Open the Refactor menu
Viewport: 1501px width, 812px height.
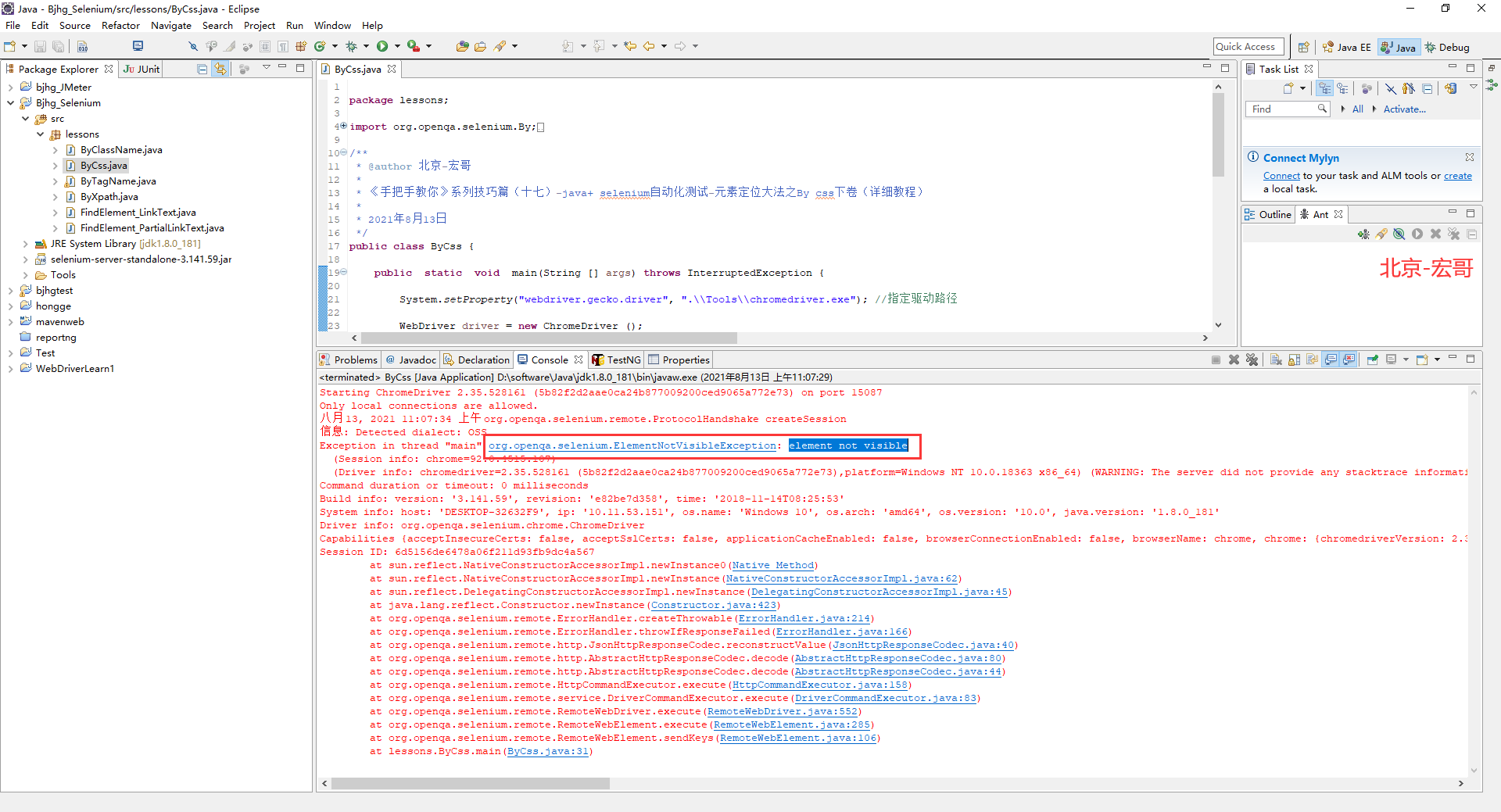coord(120,26)
